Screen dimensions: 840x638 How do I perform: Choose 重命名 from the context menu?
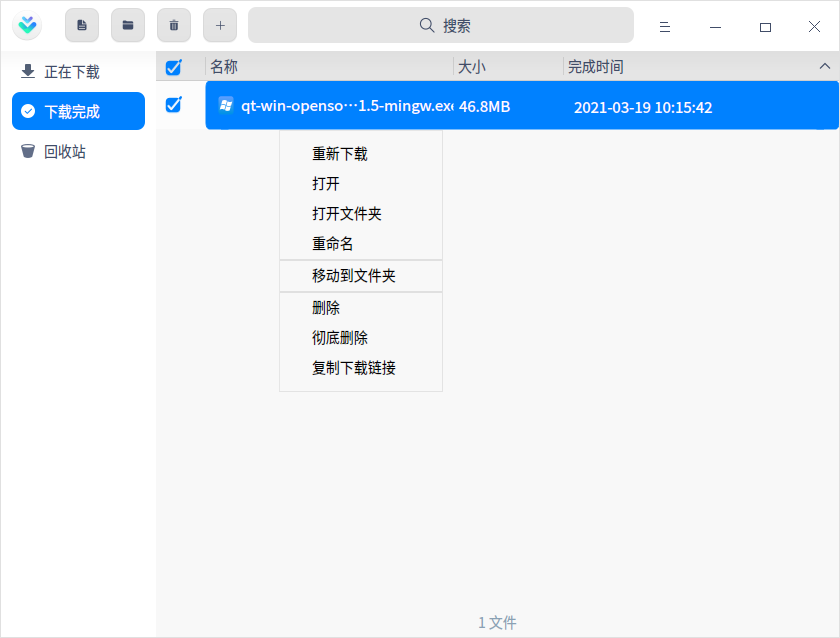point(361,244)
